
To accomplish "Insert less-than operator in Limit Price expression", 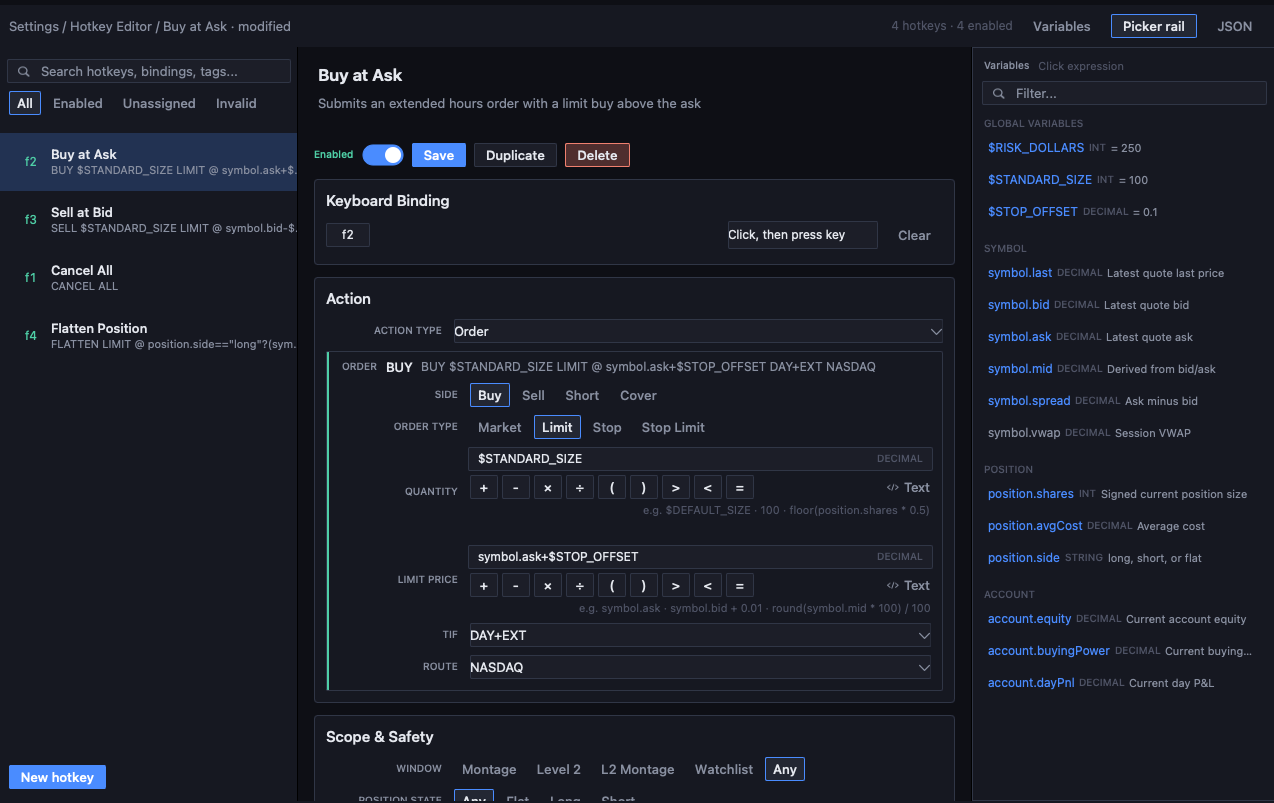I will pos(708,586).
